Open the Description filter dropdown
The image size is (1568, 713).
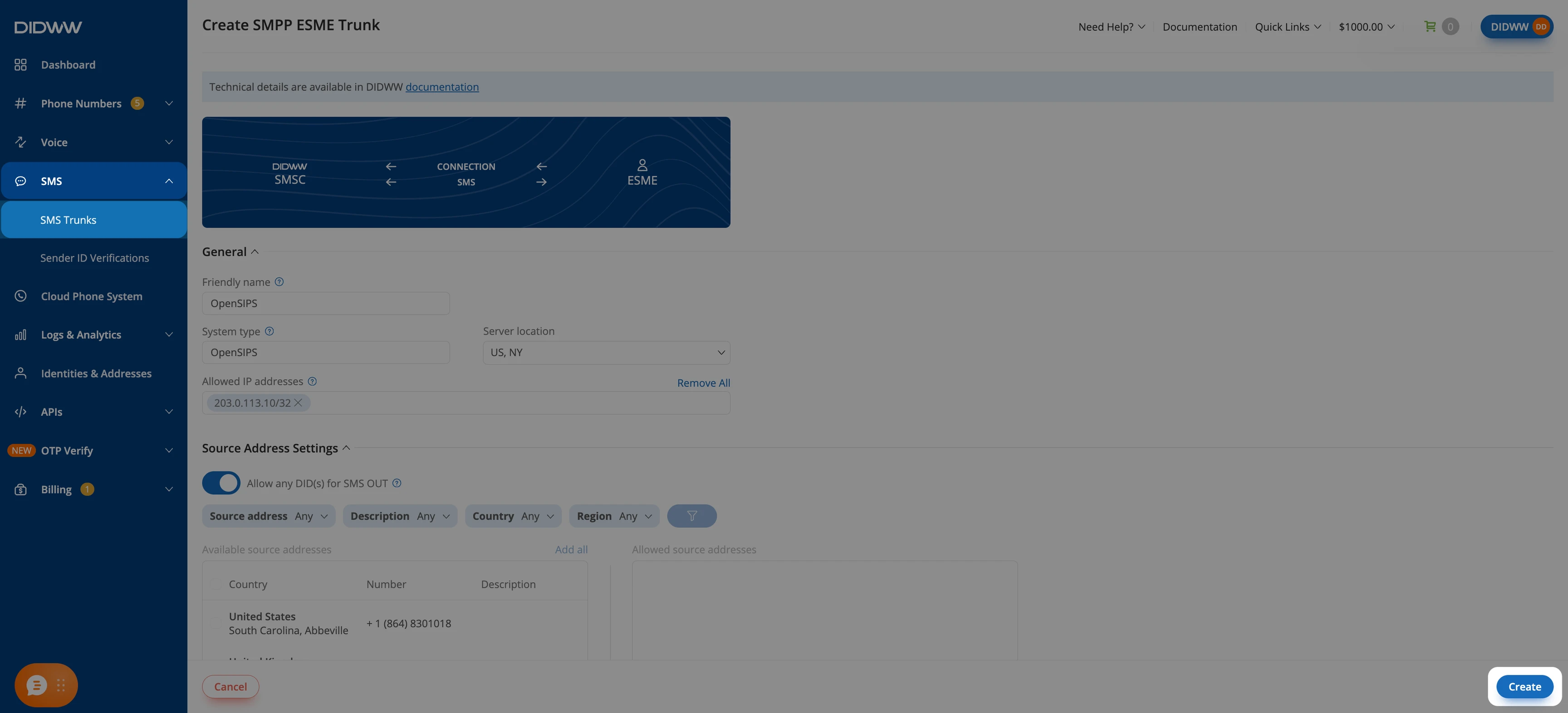400,516
